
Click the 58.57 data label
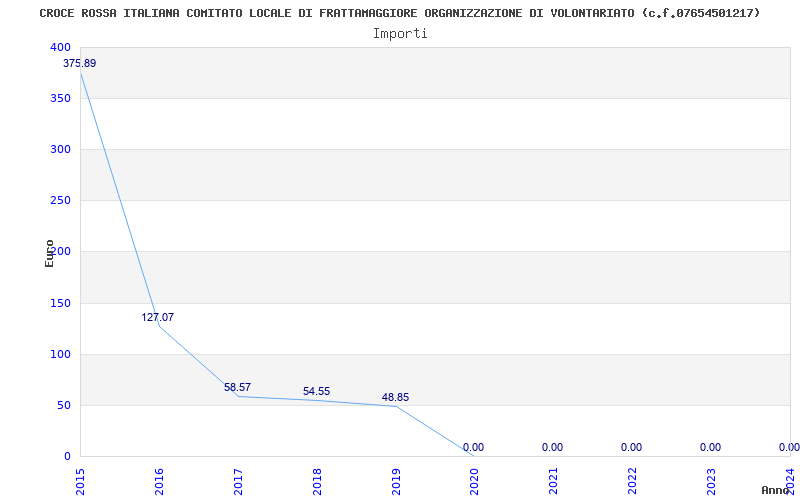(x=237, y=387)
